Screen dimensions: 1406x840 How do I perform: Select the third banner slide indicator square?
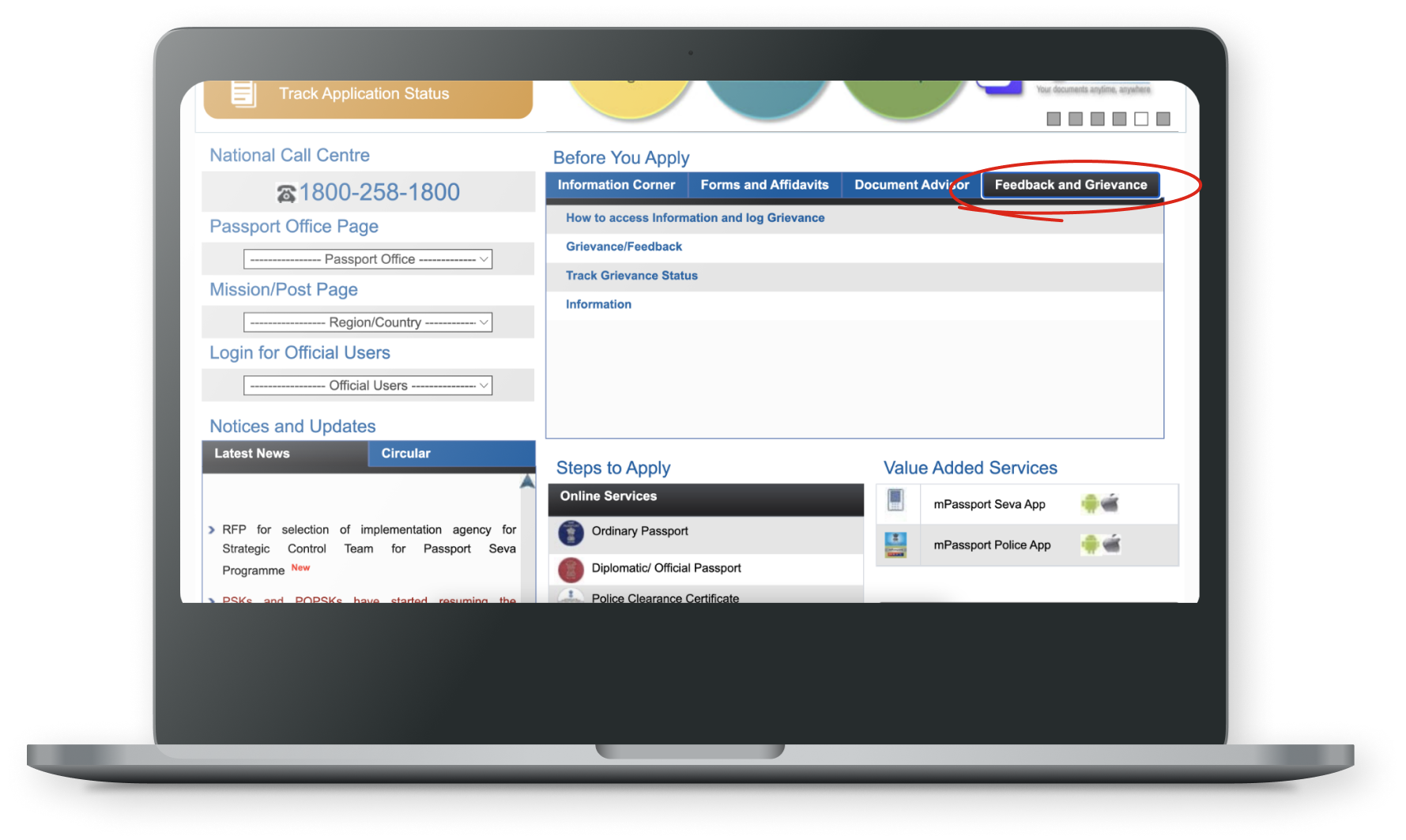(x=1097, y=119)
